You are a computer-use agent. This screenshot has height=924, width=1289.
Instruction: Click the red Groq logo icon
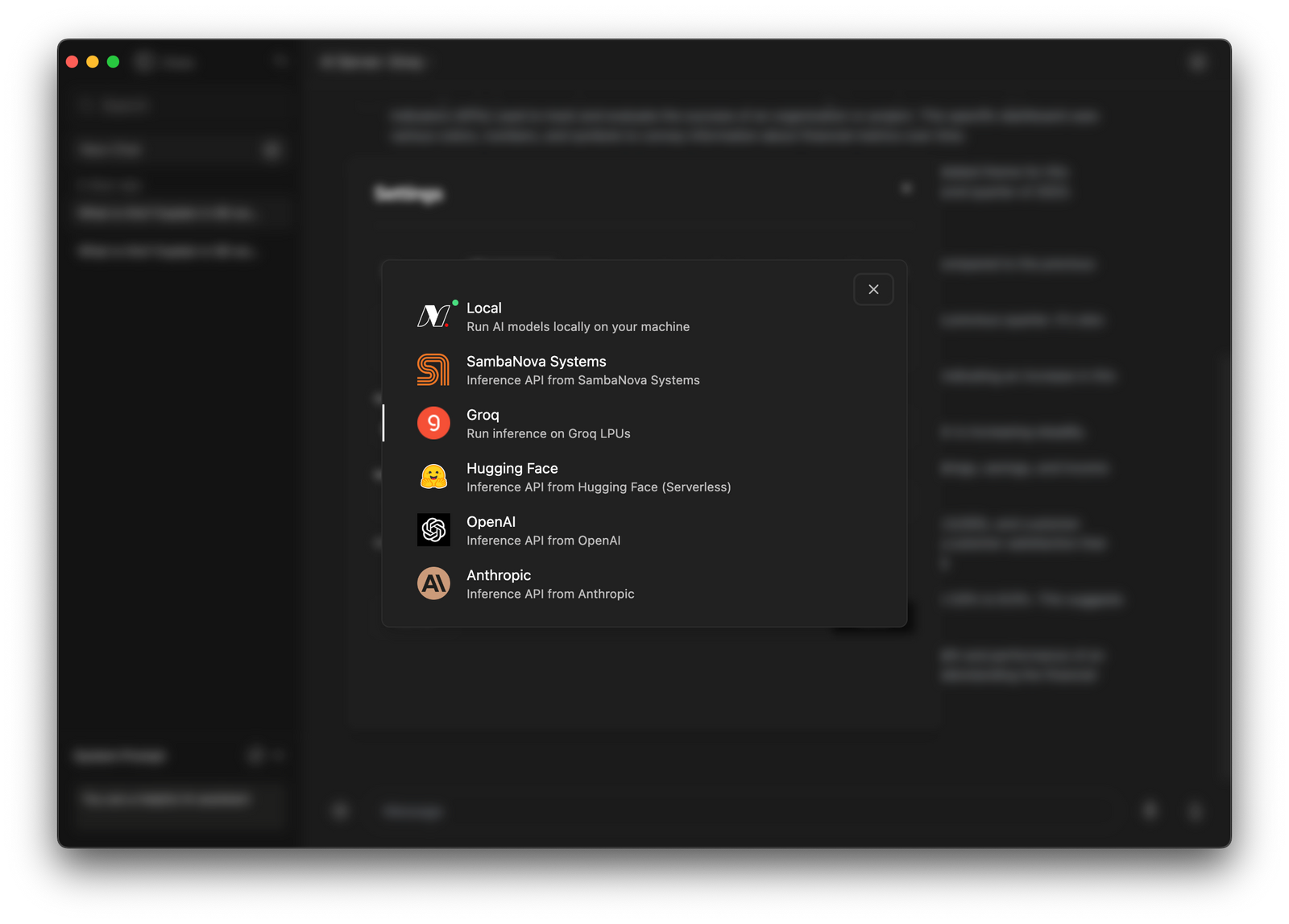click(433, 423)
